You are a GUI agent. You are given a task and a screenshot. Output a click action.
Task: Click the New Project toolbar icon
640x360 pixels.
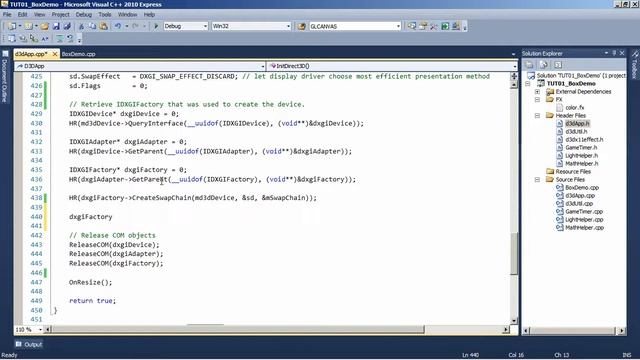click(x=12, y=26)
